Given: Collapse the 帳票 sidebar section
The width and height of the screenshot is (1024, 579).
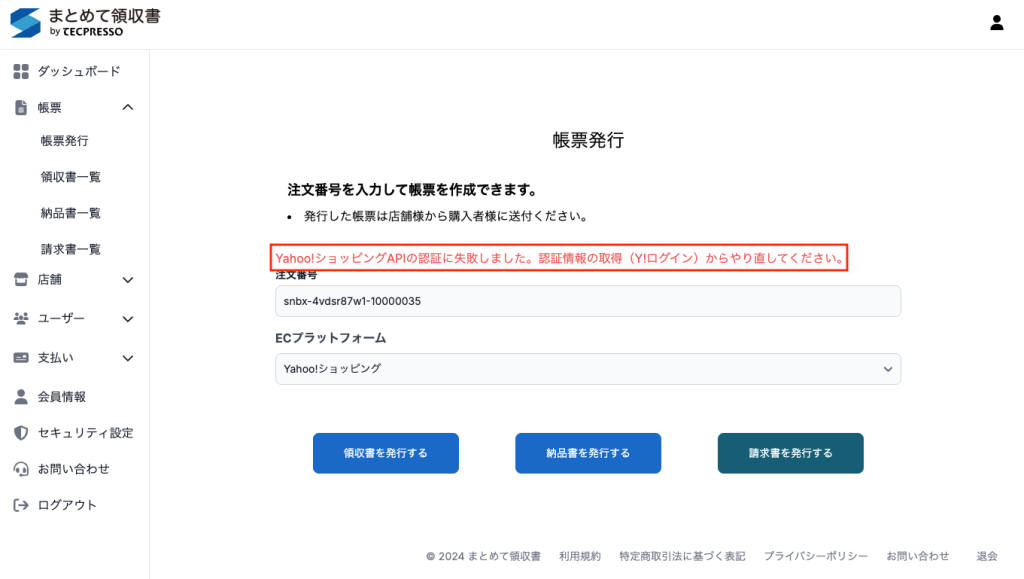Looking at the screenshot, I should [x=127, y=107].
